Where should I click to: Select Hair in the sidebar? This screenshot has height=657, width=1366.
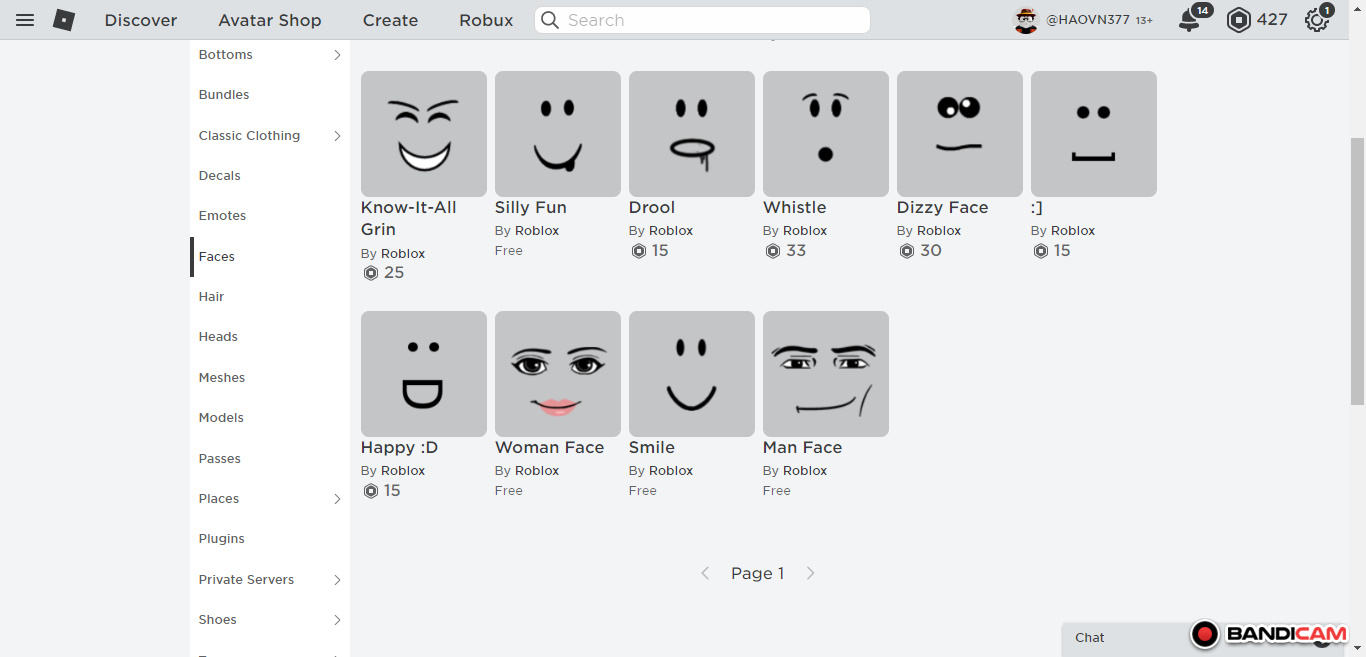212,297
